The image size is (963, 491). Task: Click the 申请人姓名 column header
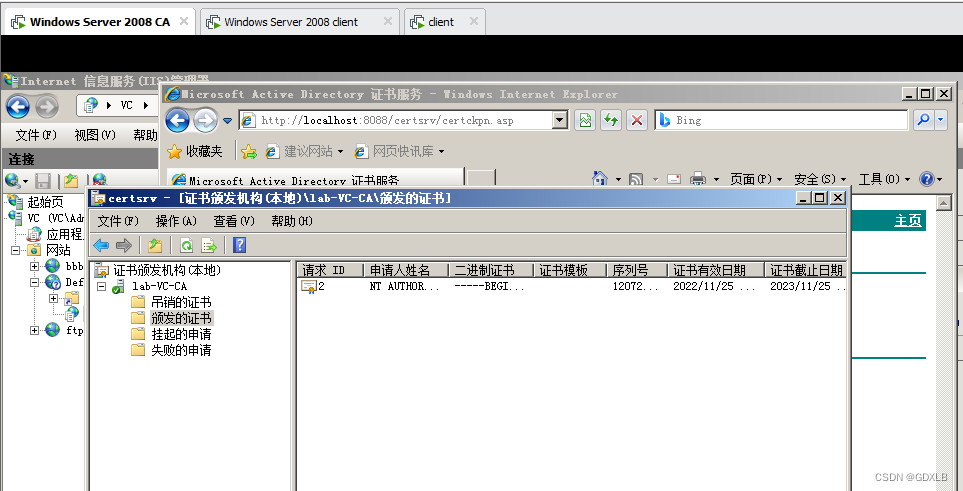pyautogui.click(x=406, y=270)
